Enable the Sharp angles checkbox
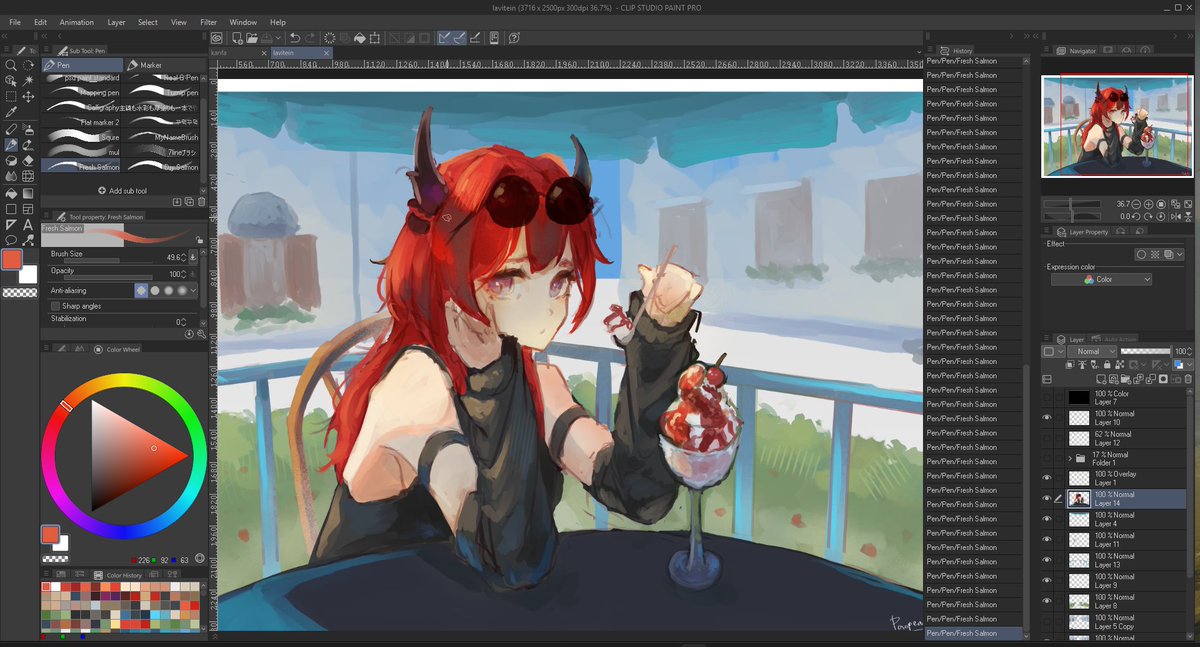Image resolution: width=1200 pixels, height=647 pixels. pyautogui.click(x=54, y=305)
